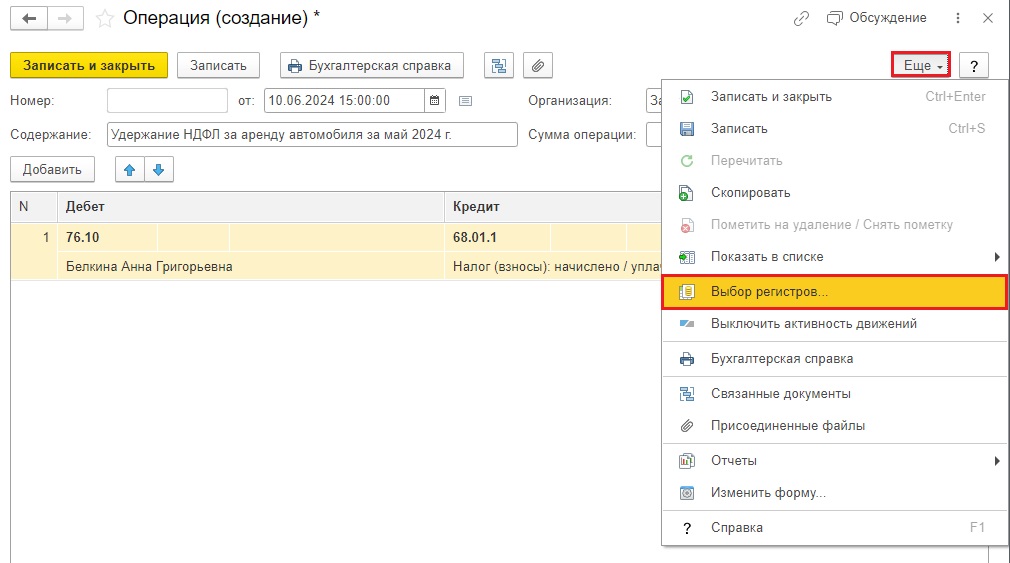
Task: Click Изменить форму menu entry
Action: [834, 493]
